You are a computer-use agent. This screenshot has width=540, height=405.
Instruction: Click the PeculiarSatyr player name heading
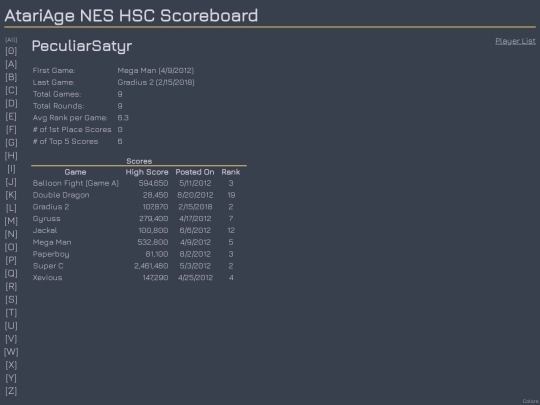point(82,46)
